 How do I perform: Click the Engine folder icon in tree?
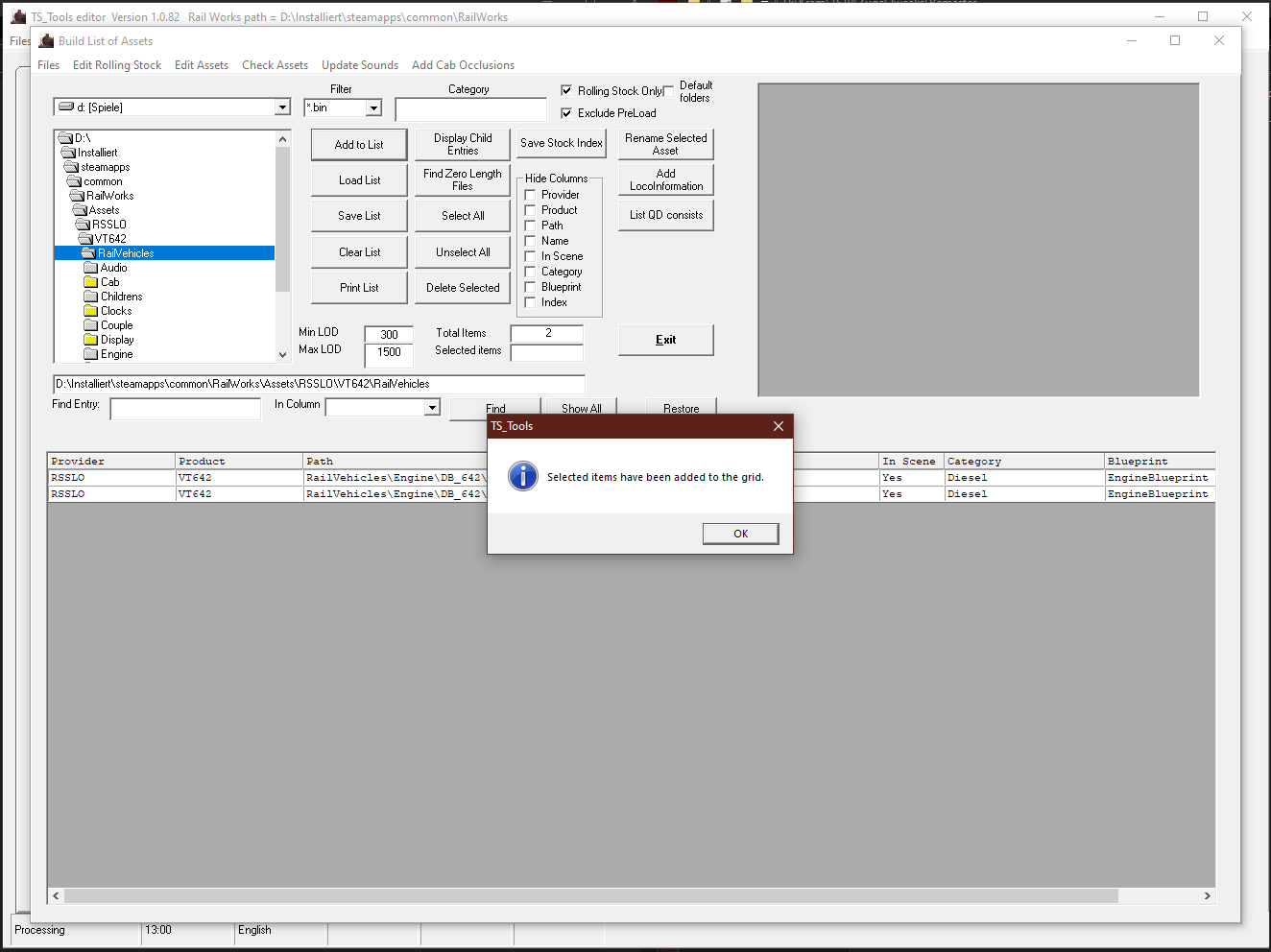[x=90, y=354]
